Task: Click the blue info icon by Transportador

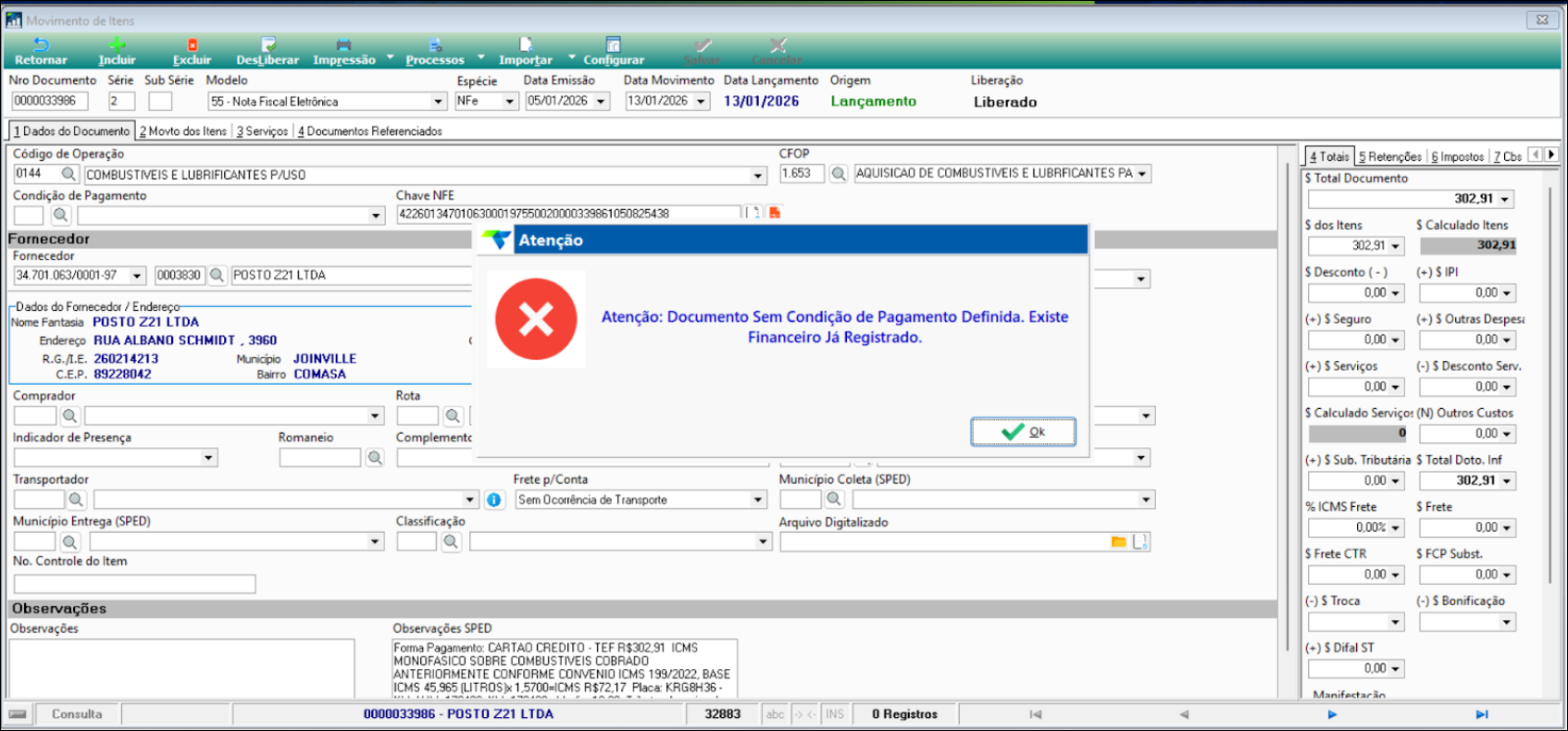Action: click(x=494, y=500)
